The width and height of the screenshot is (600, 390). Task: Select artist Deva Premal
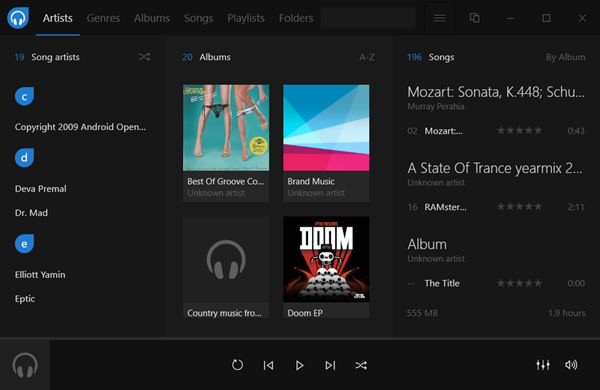point(41,189)
